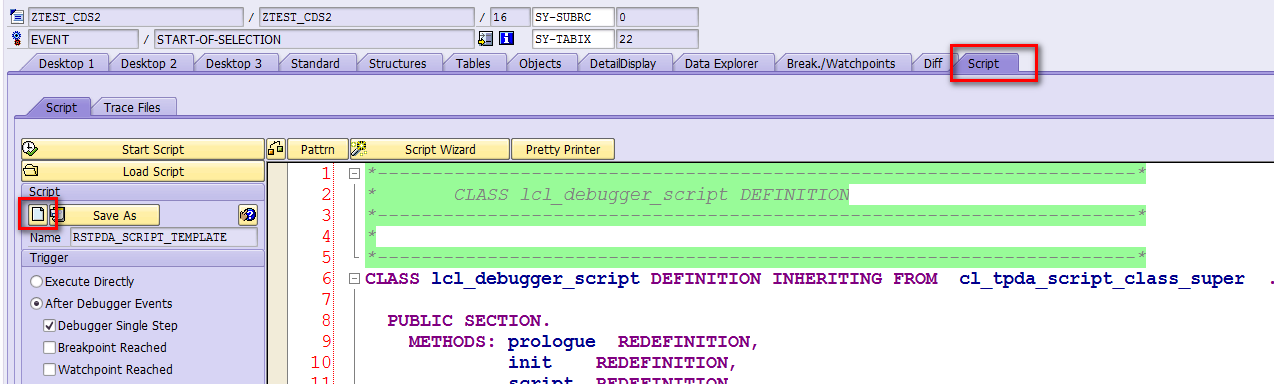Screen dimensions: 1274x384
Task: Run Pretty Printer on the script
Action: (563, 149)
